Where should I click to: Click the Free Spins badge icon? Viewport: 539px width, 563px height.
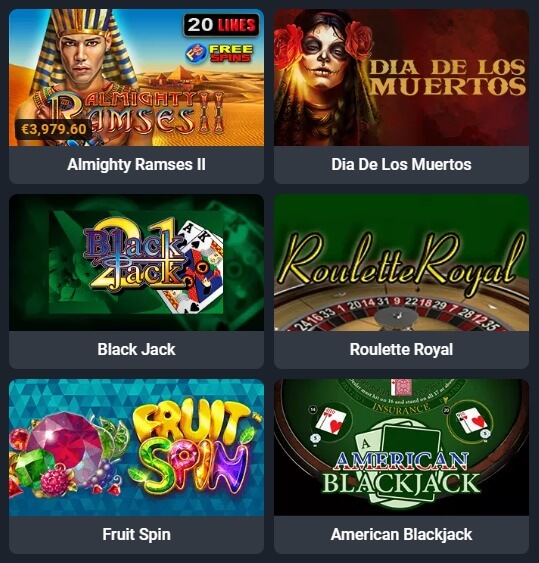point(219,53)
